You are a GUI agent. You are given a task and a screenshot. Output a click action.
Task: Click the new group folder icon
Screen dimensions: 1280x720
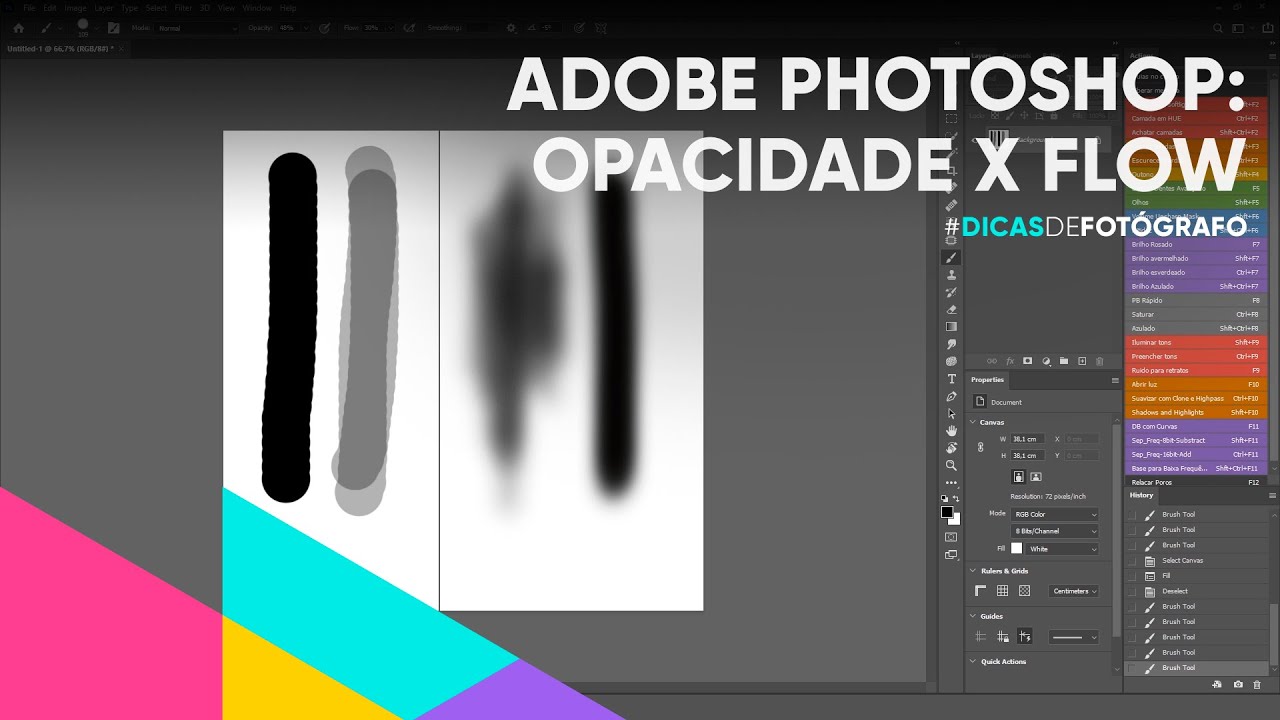(1064, 361)
